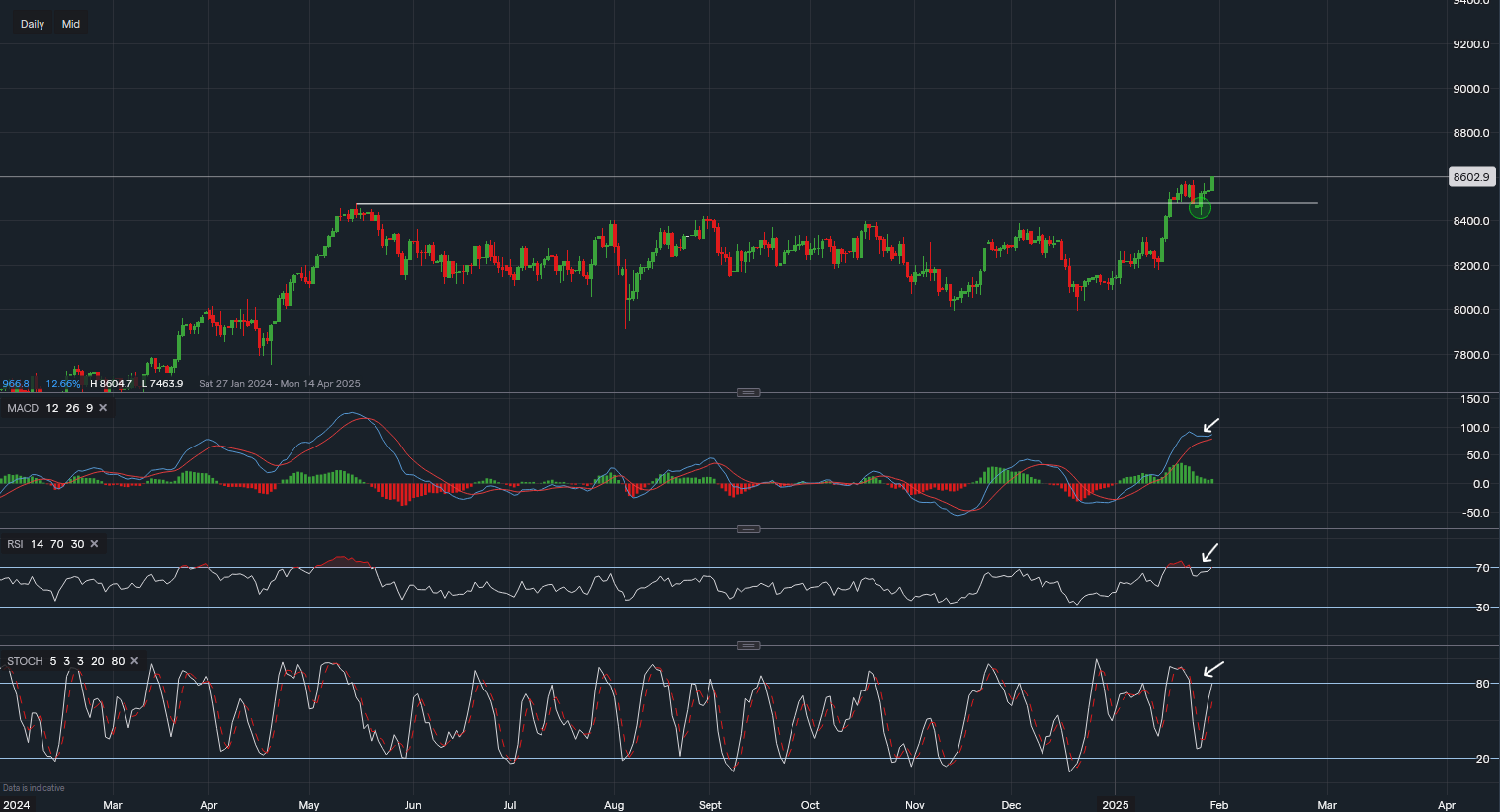Click the STOCH overbought level 80 value
The width and height of the screenshot is (1500, 812).
[x=119, y=660]
